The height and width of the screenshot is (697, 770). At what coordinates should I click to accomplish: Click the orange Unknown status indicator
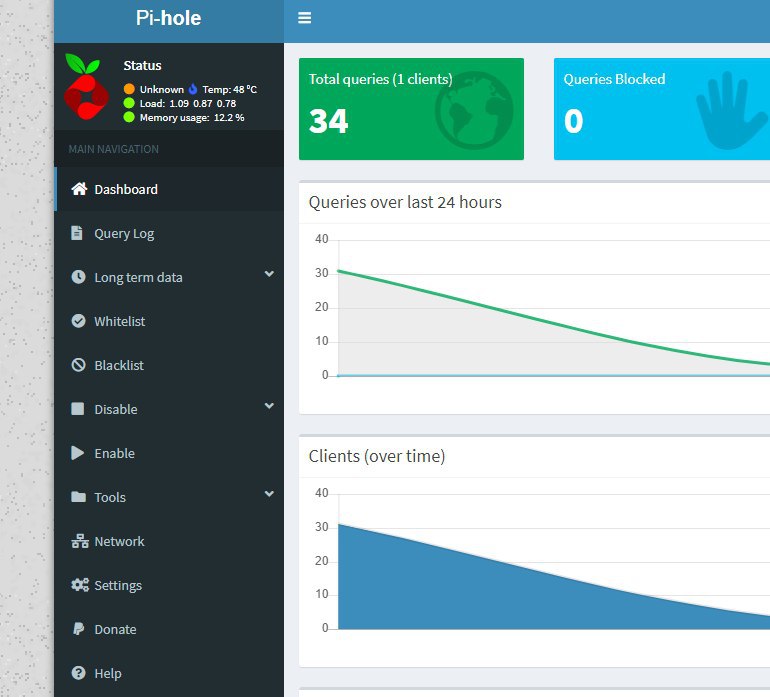[129, 89]
